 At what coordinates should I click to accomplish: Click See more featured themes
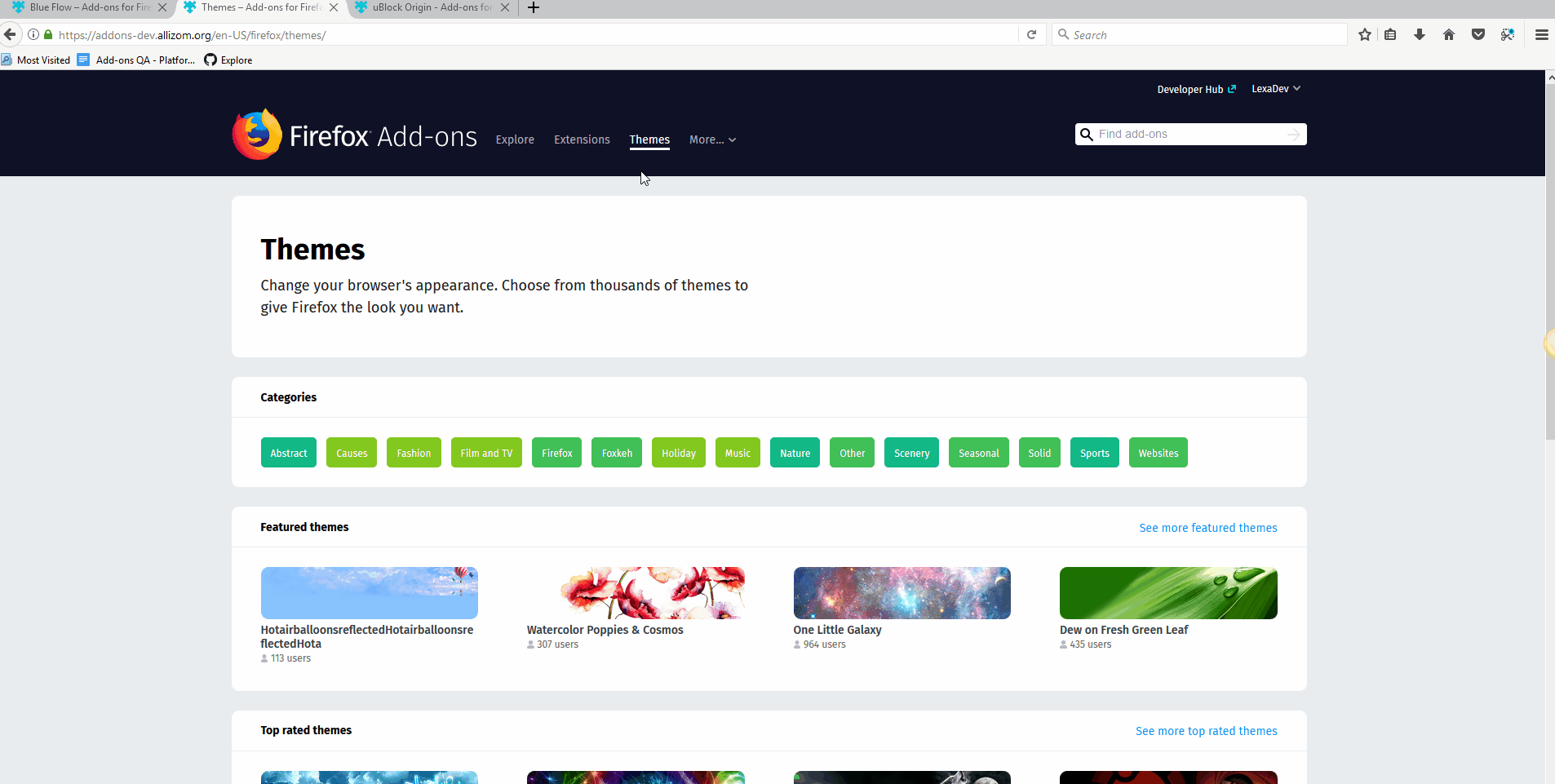tap(1208, 528)
